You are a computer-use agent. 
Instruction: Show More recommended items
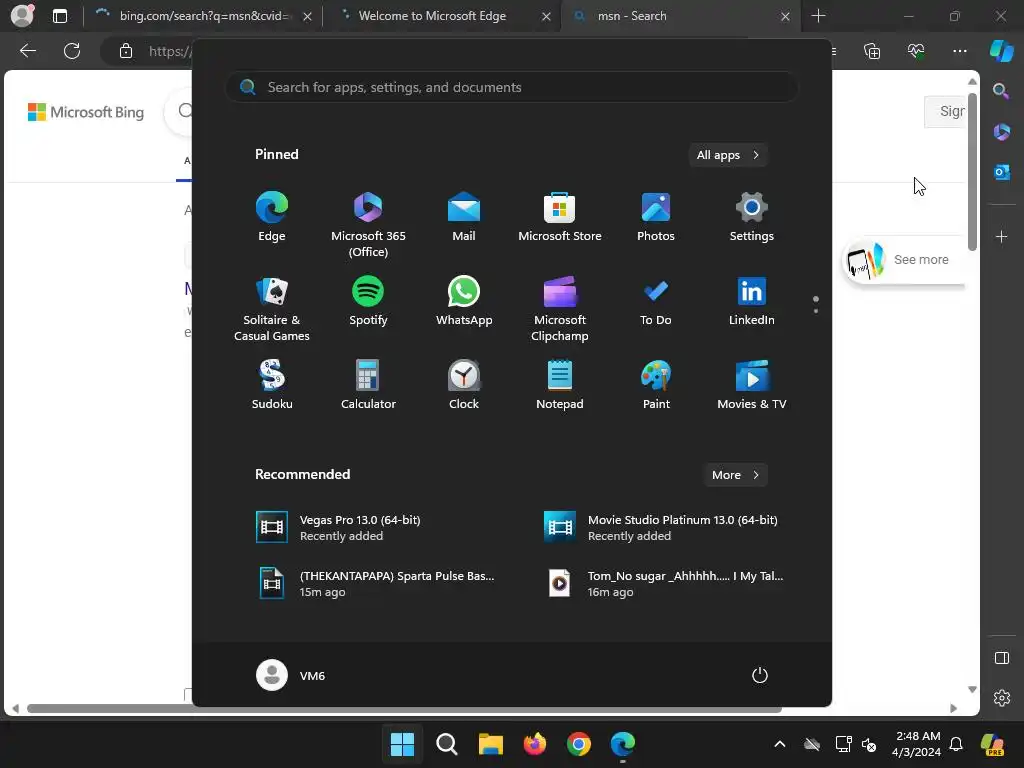pos(735,475)
